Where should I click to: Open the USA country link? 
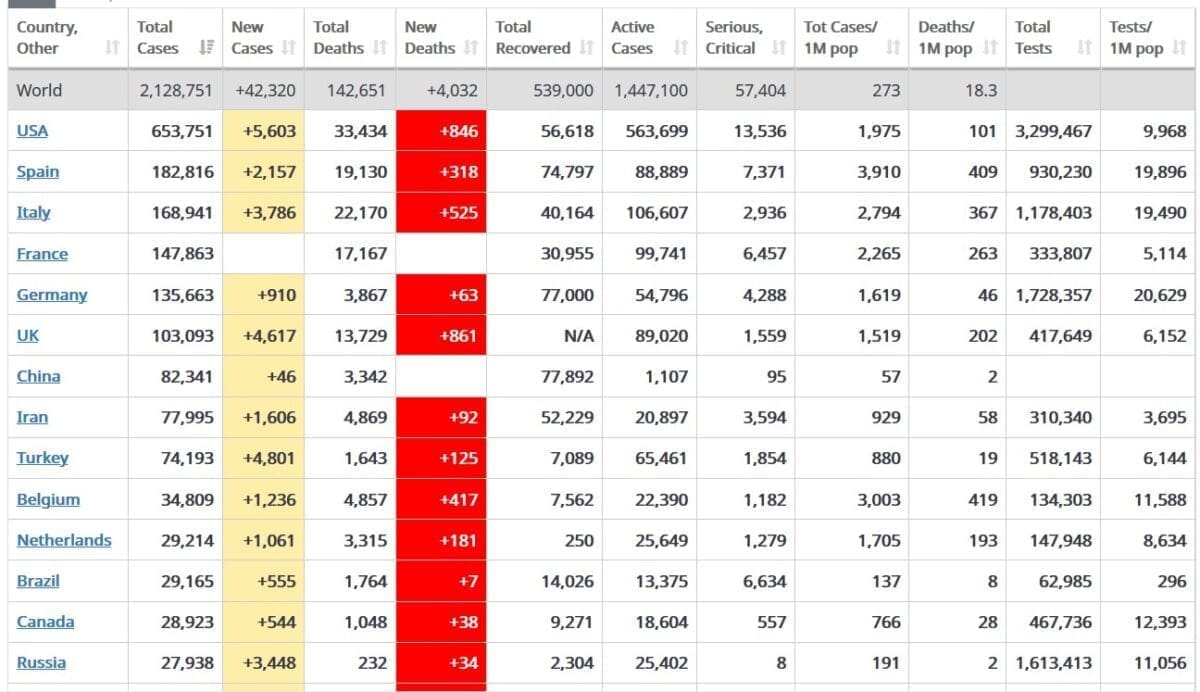point(32,131)
